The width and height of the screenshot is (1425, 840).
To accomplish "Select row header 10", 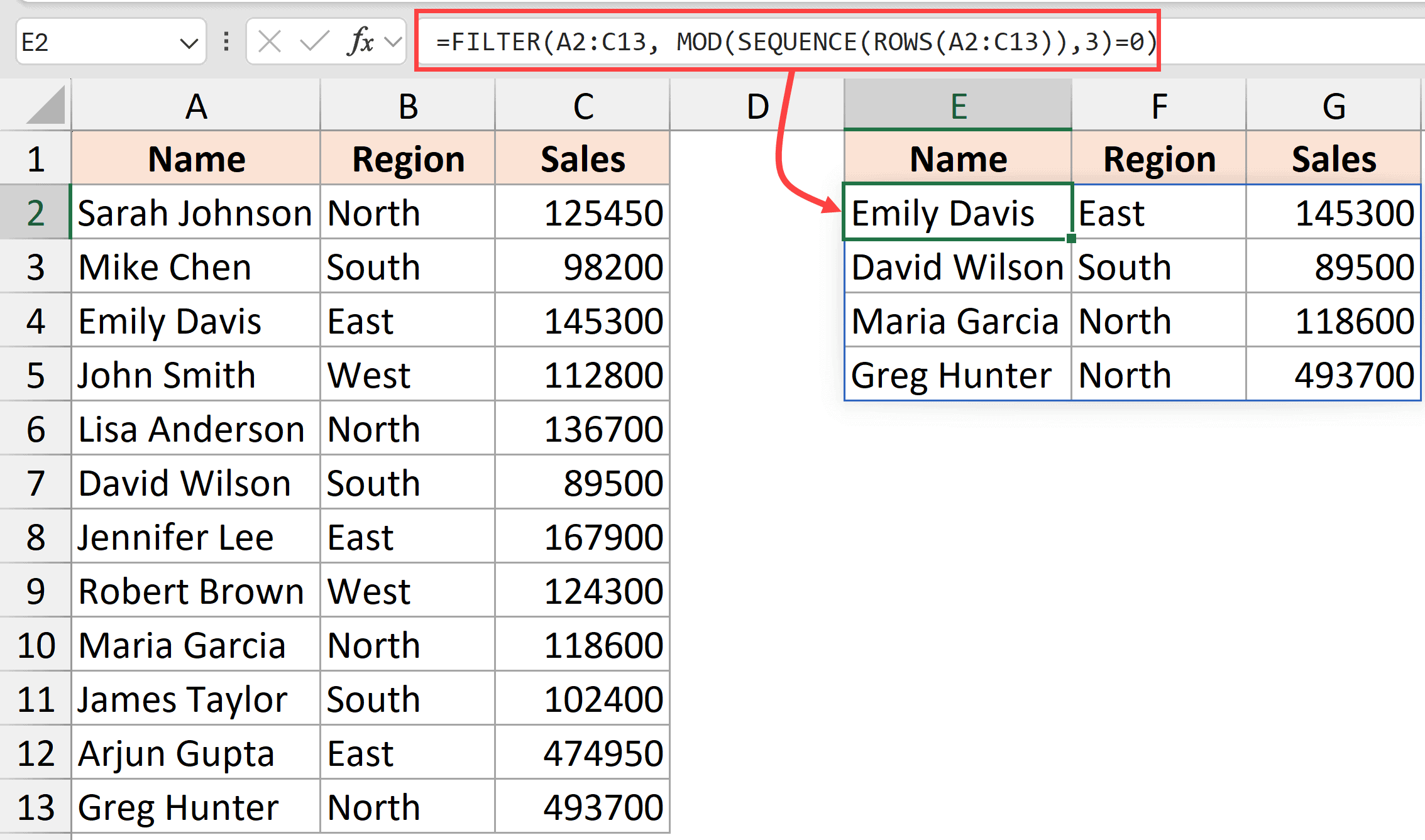I will pos(36,645).
